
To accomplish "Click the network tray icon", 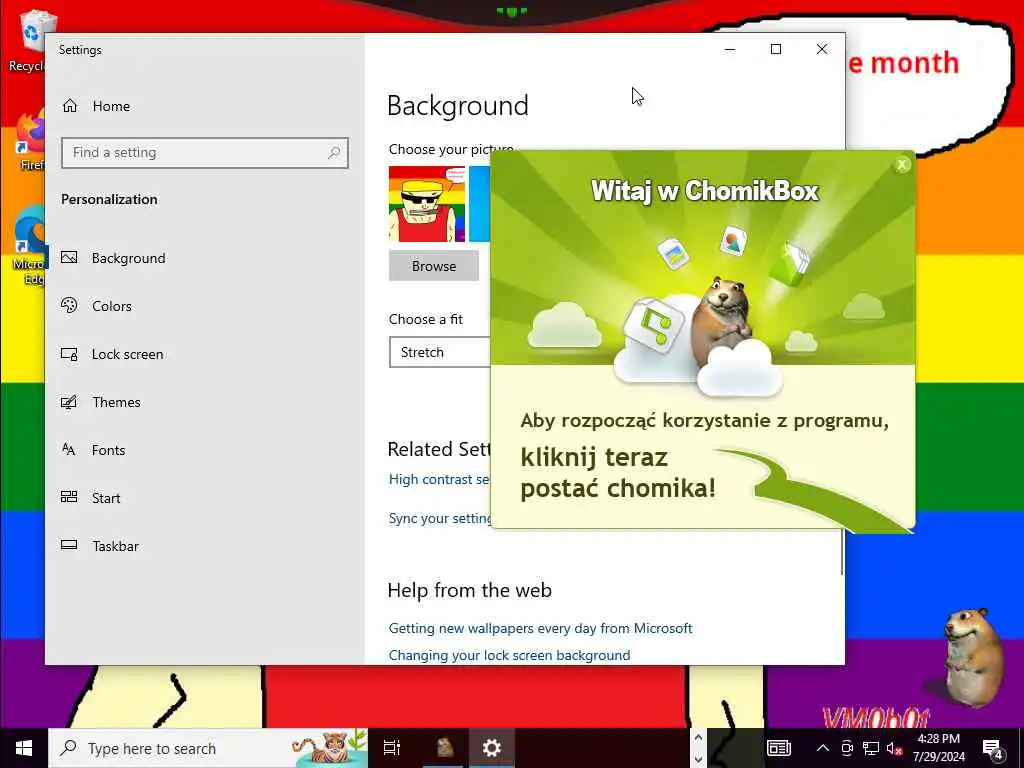I will tap(871, 748).
